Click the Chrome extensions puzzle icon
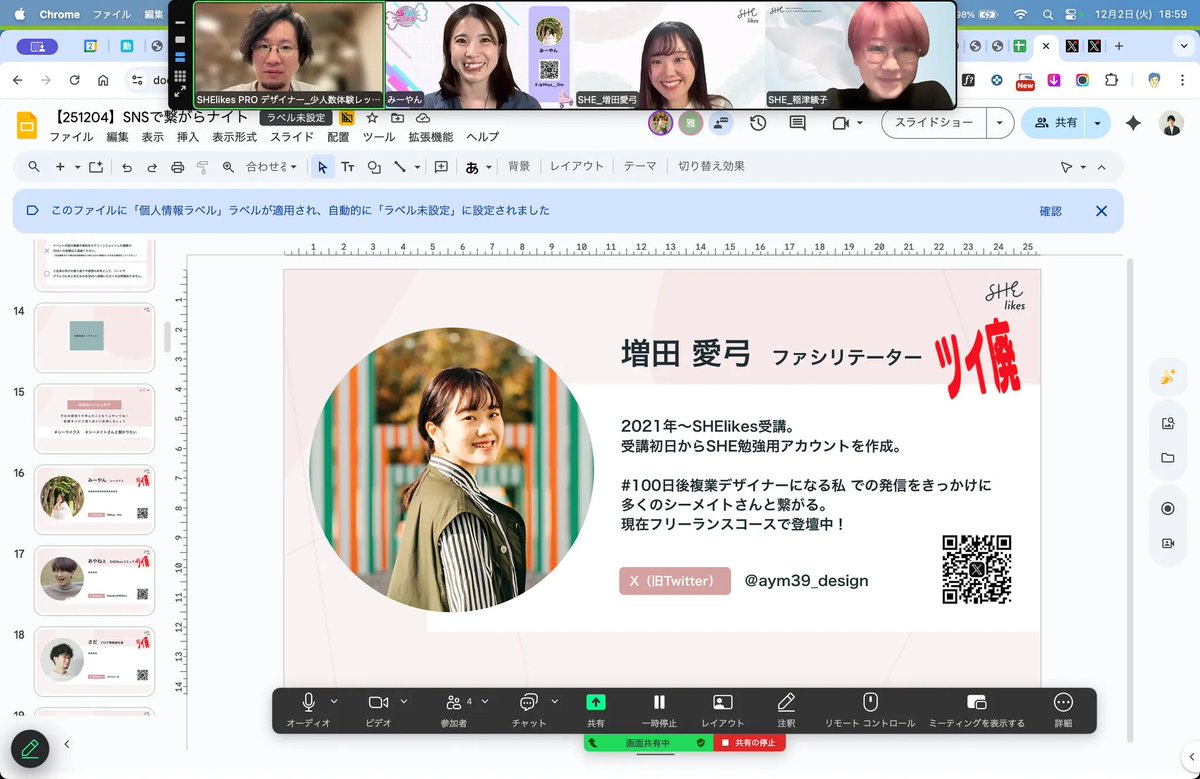Screen dimensions: 1200x779 click(x=1111, y=80)
